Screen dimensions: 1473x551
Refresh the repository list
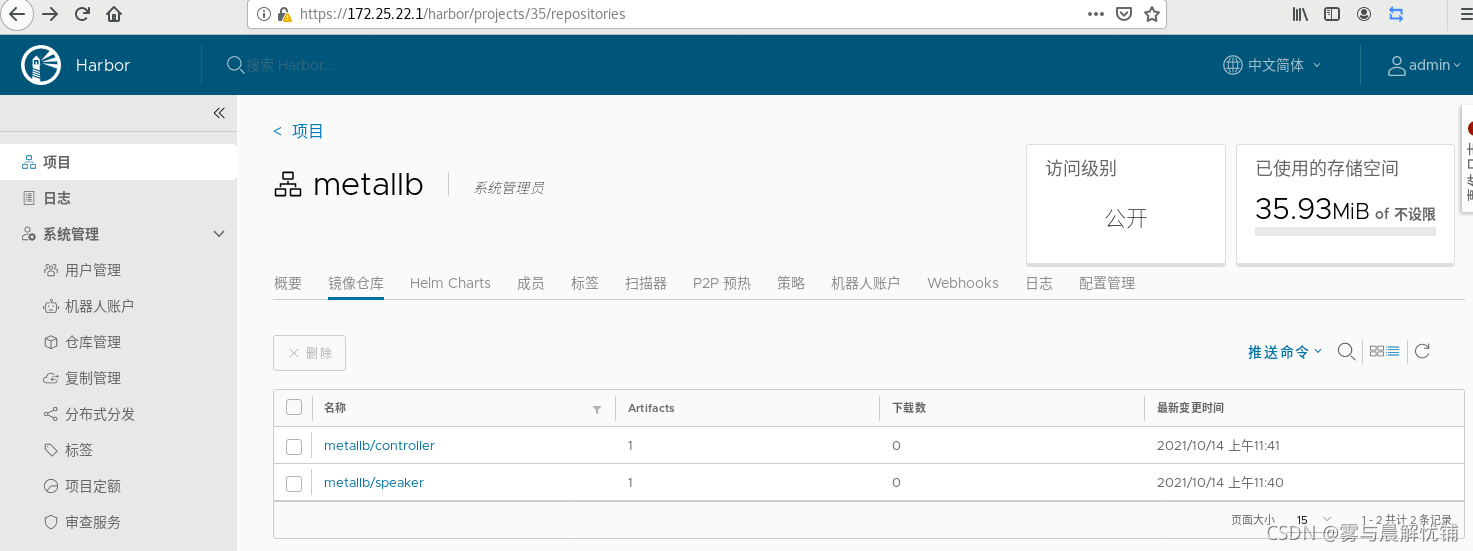(x=1422, y=351)
